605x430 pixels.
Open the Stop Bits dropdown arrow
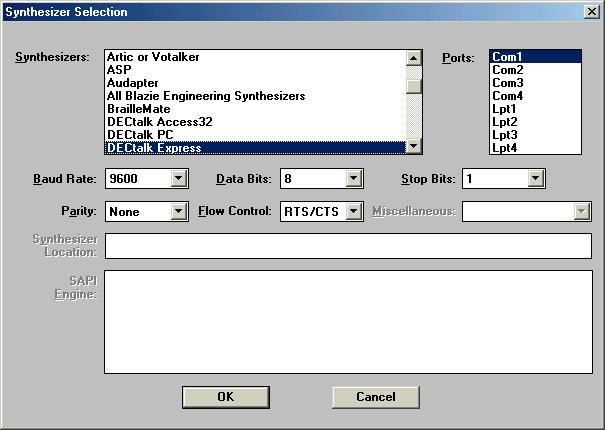[x=536, y=178]
